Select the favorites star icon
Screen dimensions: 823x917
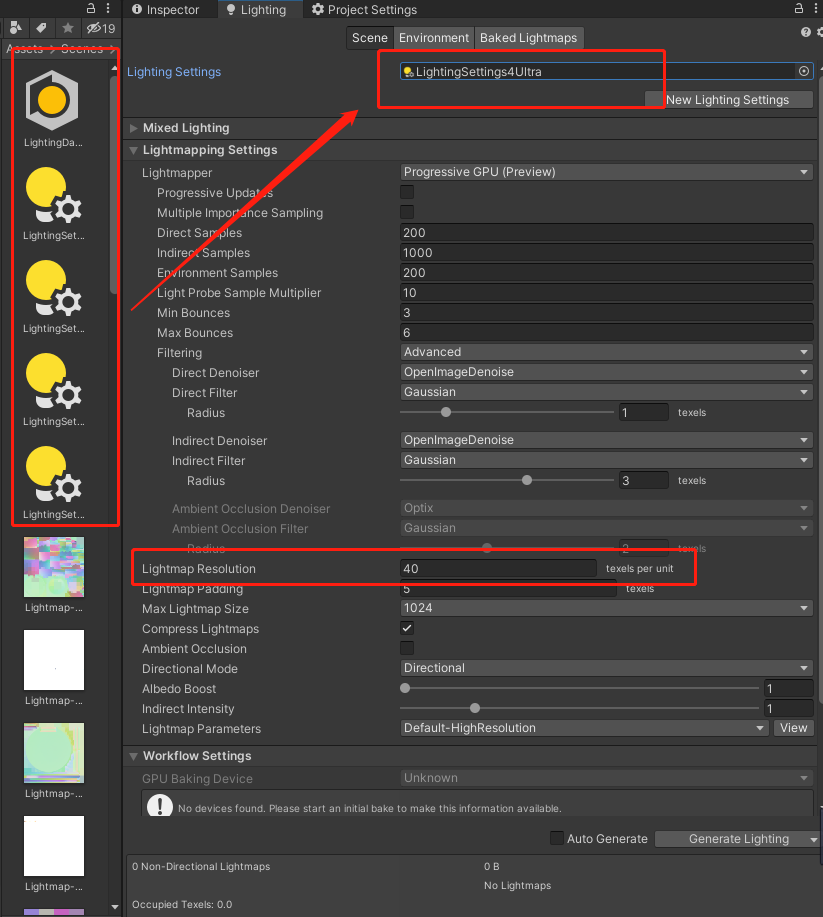click(67, 29)
